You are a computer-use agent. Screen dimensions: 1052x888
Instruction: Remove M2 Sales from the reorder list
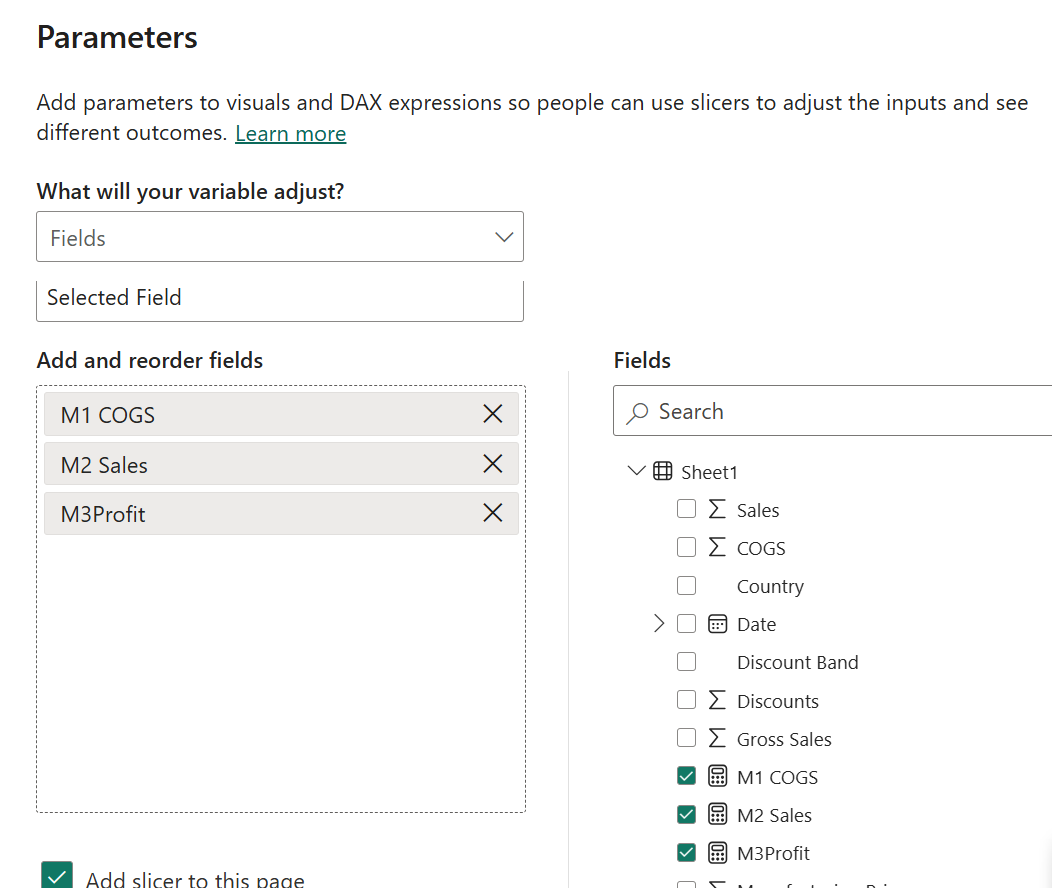click(x=492, y=463)
